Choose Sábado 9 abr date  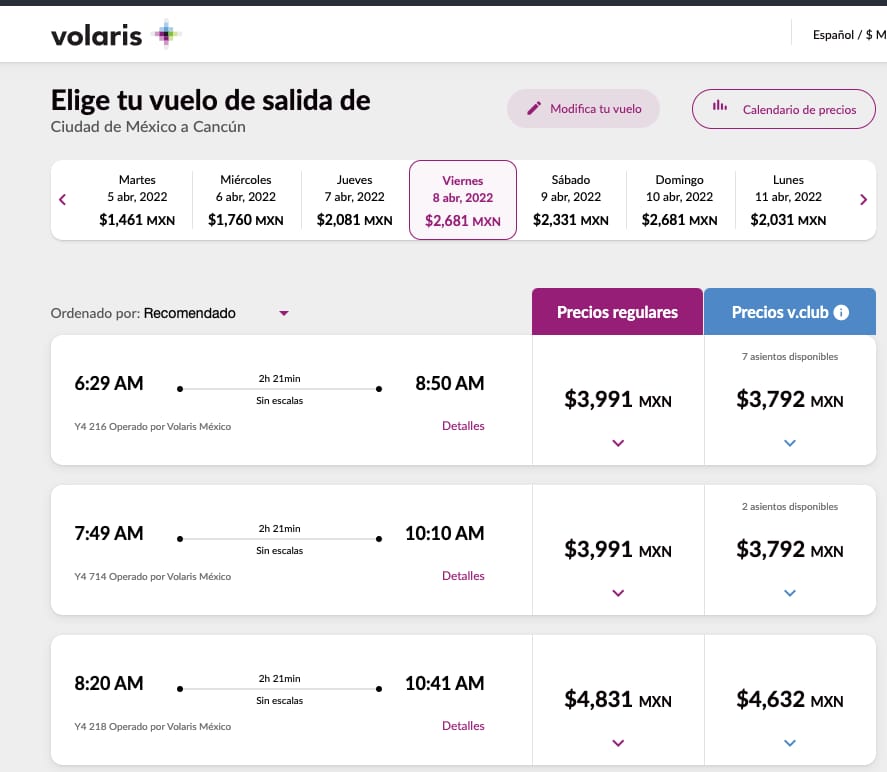(x=571, y=200)
